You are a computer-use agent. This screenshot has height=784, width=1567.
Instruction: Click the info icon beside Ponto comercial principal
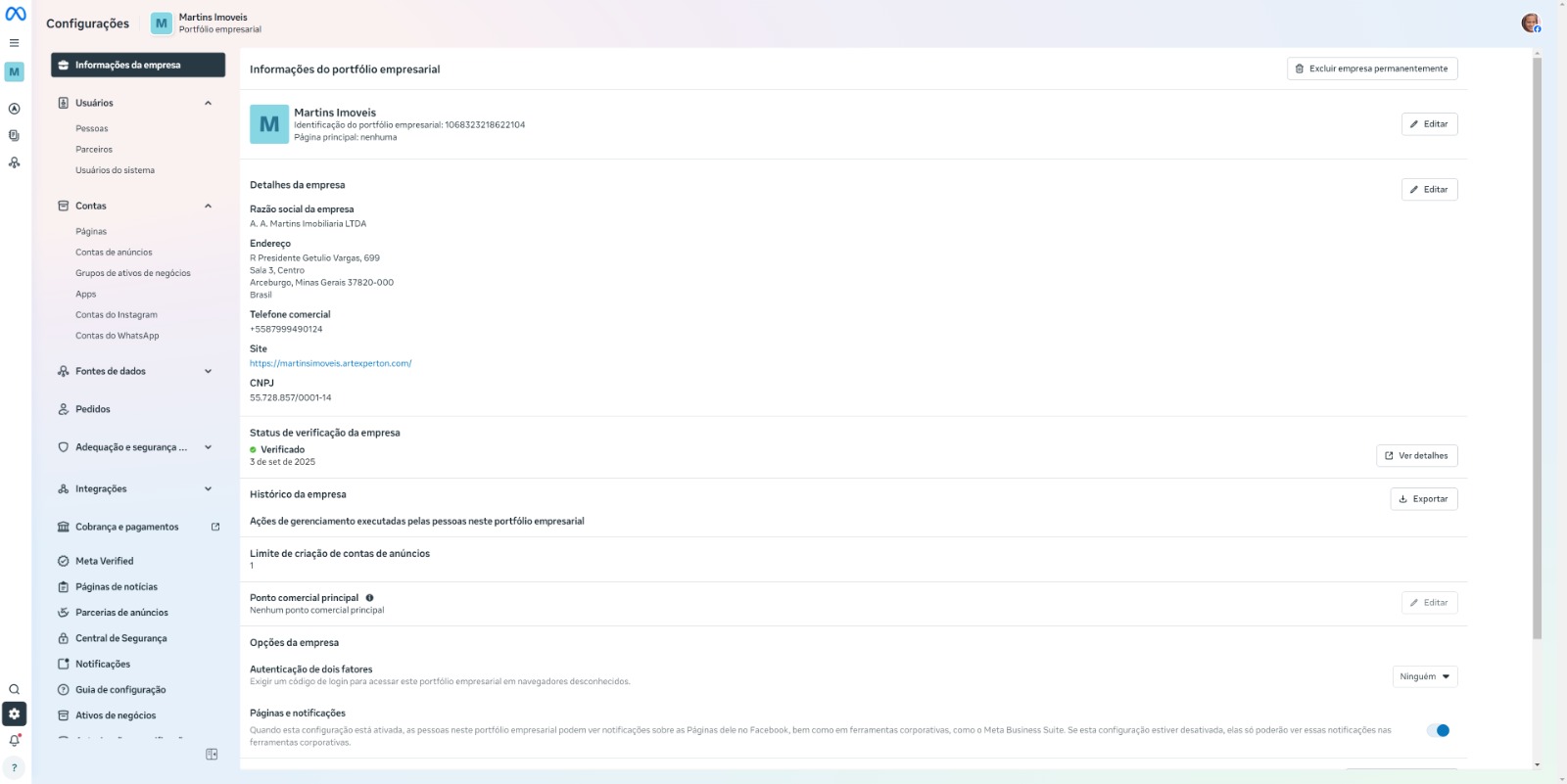[x=369, y=598]
